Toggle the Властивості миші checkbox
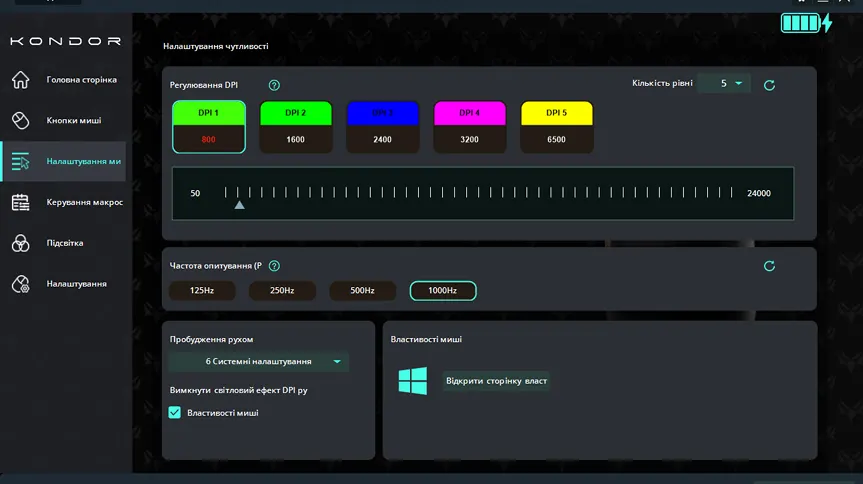Image resolution: width=863 pixels, height=484 pixels. [174, 412]
